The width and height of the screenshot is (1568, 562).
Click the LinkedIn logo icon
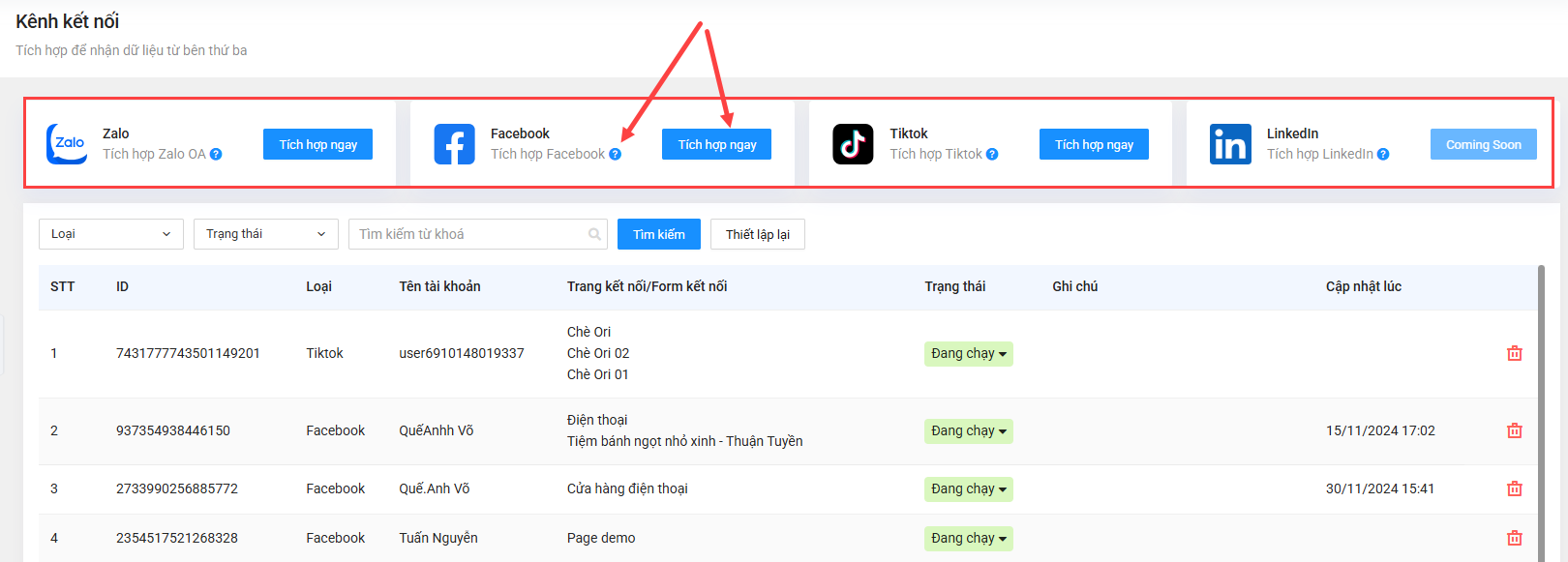pos(1230,144)
